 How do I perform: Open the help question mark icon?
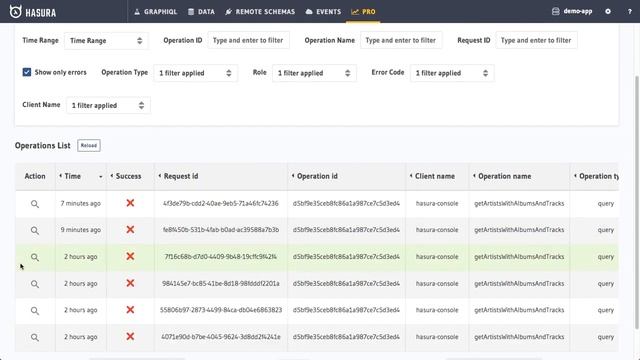[629, 11]
